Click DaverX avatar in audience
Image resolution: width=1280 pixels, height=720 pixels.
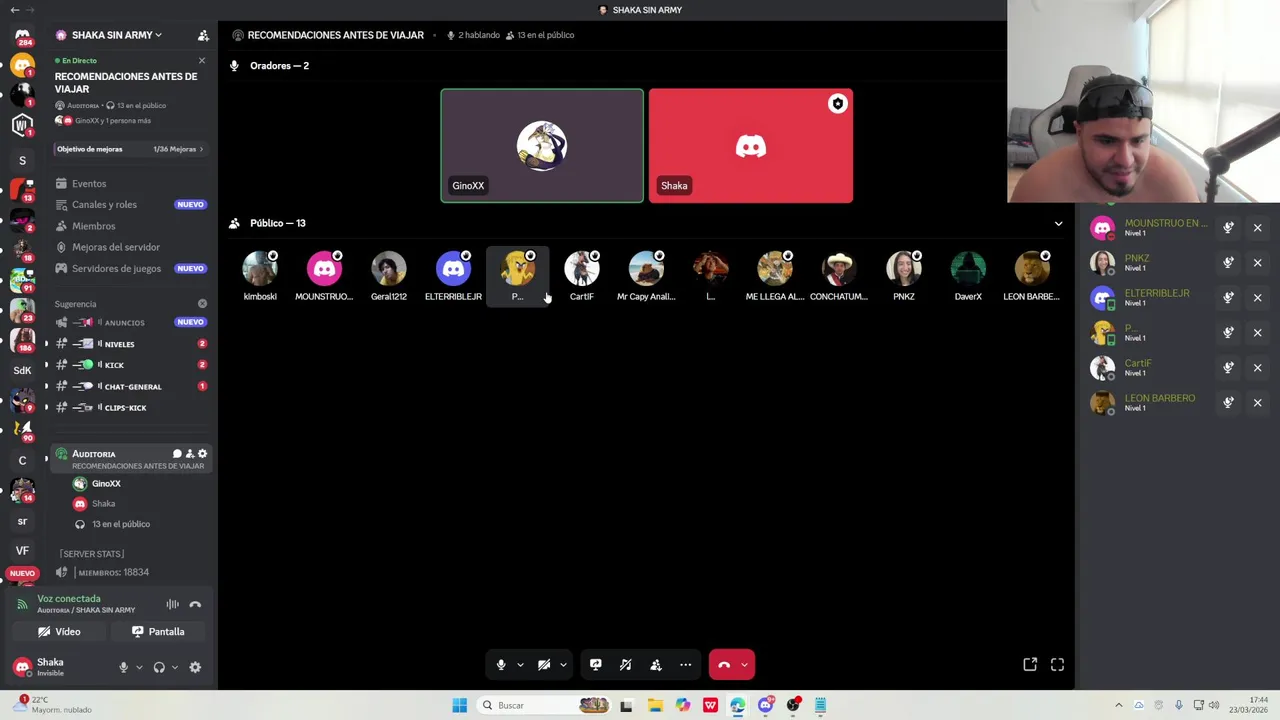tap(968, 269)
